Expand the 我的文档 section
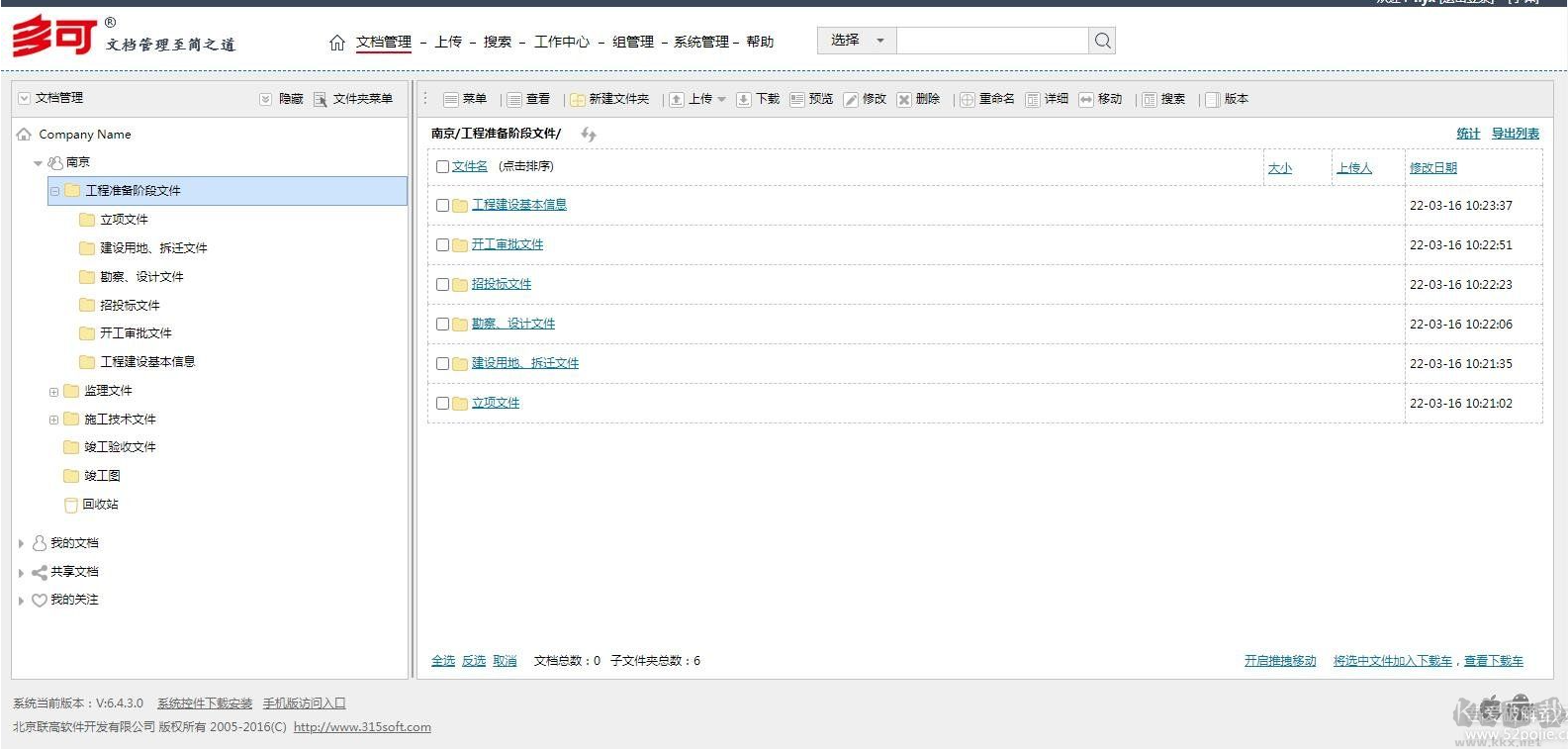 pyautogui.click(x=21, y=543)
